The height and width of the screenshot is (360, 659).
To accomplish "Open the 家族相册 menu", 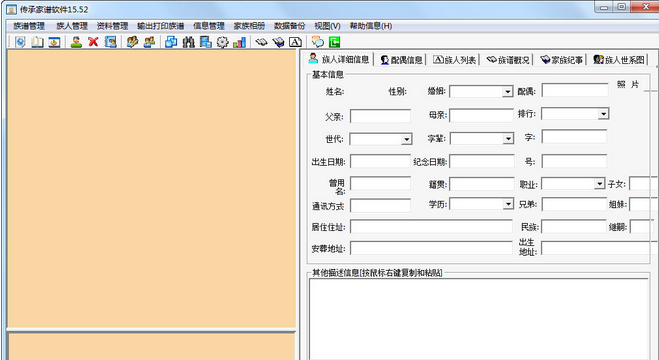I will (249, 26).
